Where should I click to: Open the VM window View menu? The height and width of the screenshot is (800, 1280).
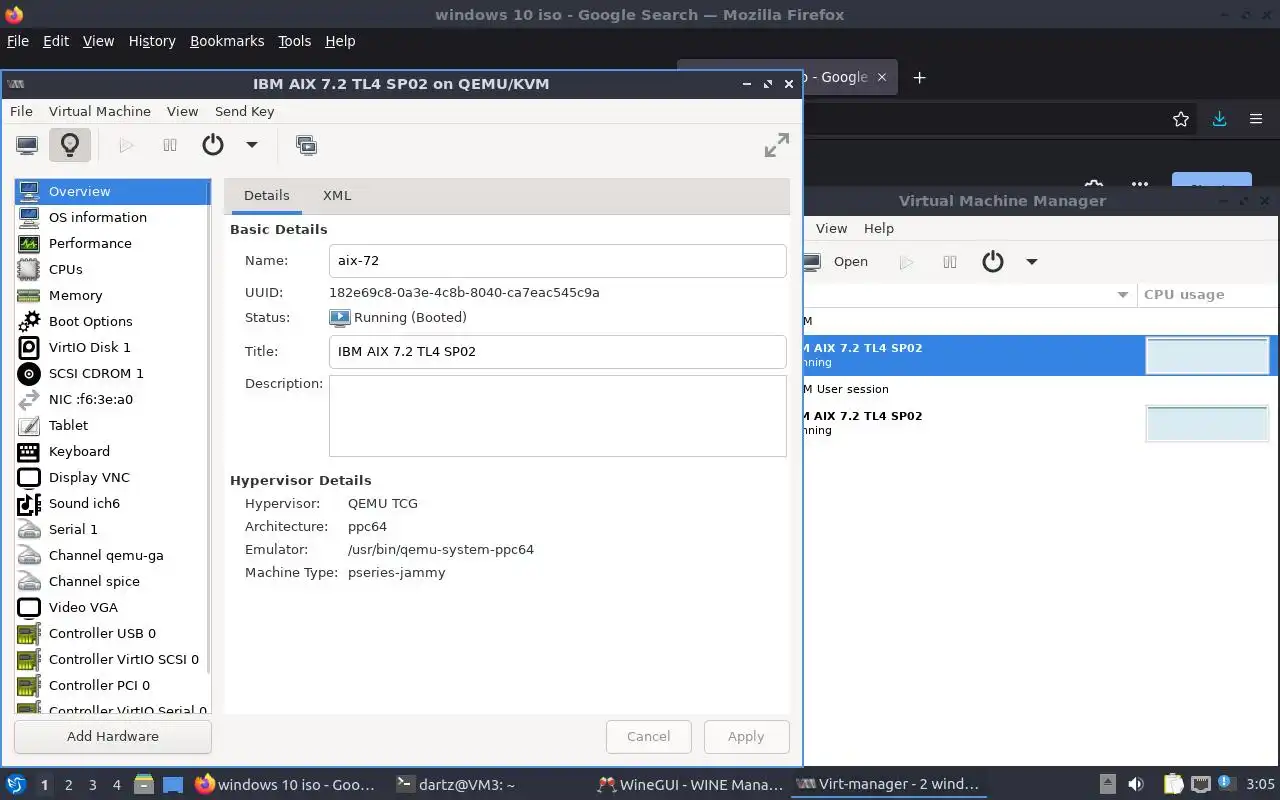pos(182,111)
